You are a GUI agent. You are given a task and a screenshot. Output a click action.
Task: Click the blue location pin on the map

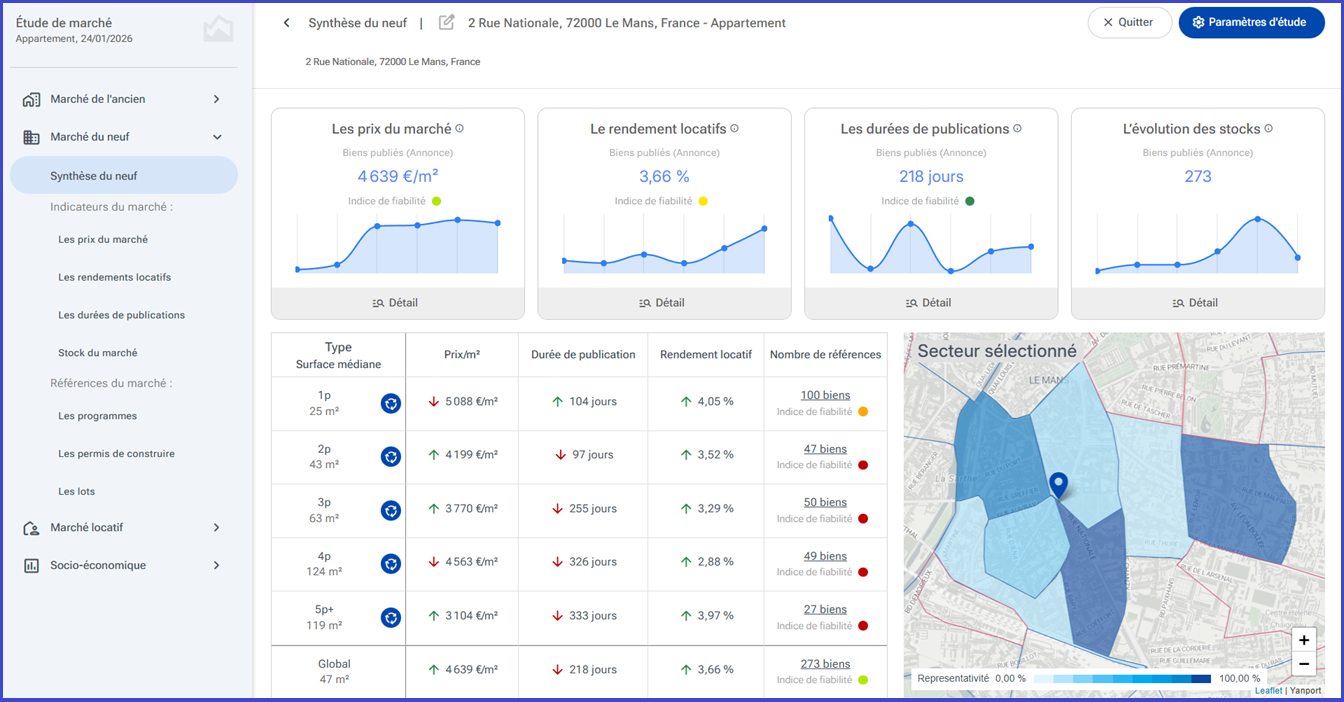click(x=1059, y=485)
